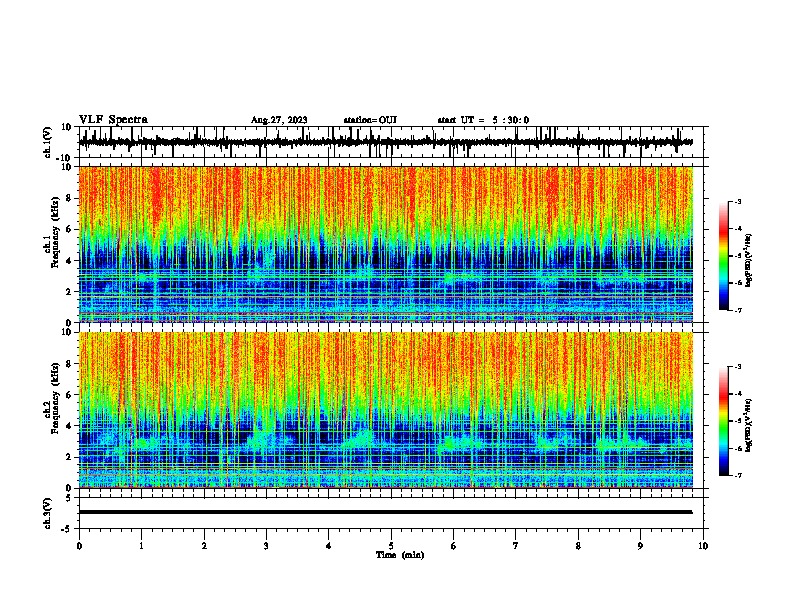
Task: Click the ch.2 "Frequency (kHz)" axis label
Action: [55, 399]
